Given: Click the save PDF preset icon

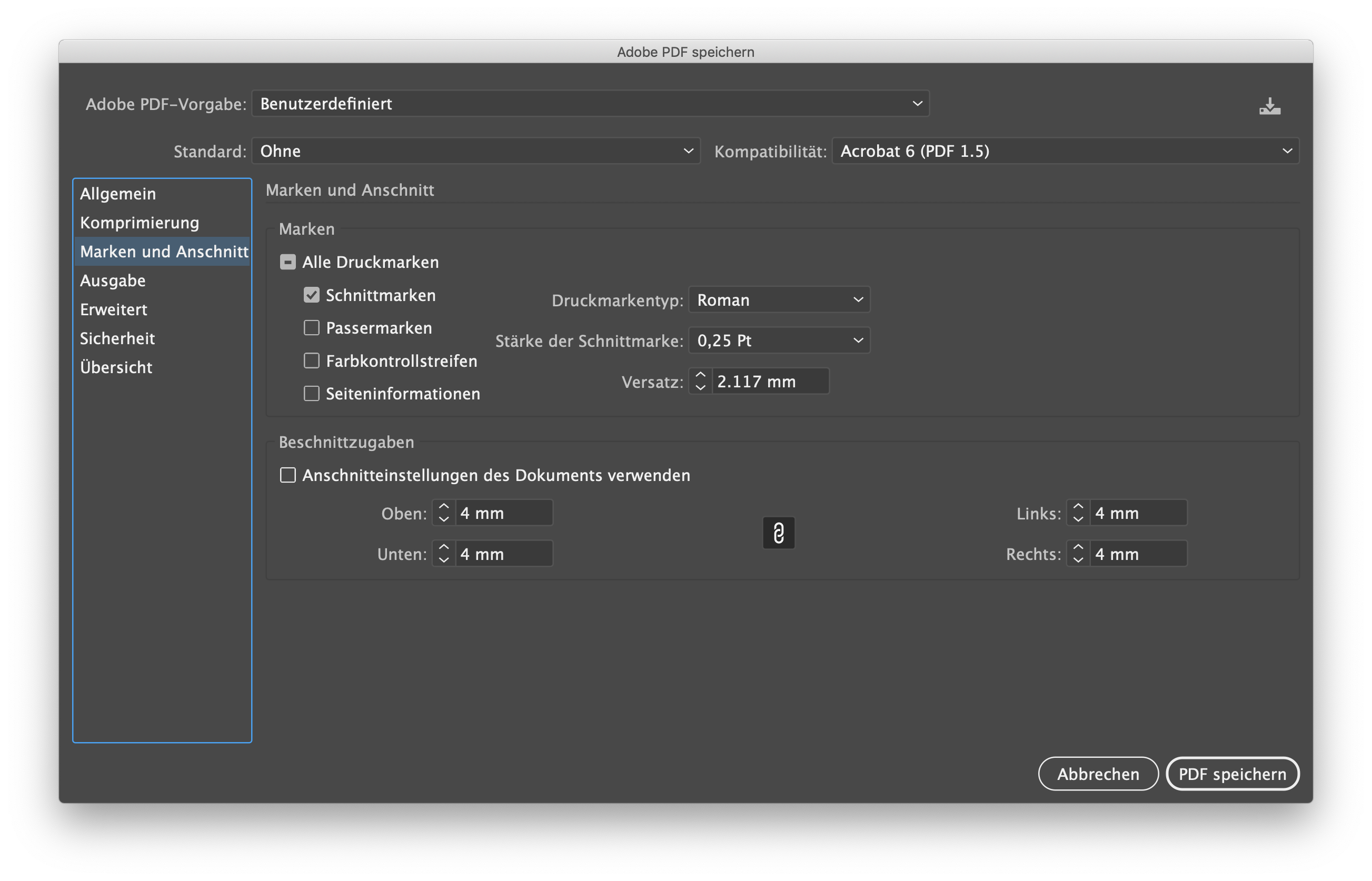Looking at the screenshot, I should 1269,106.
